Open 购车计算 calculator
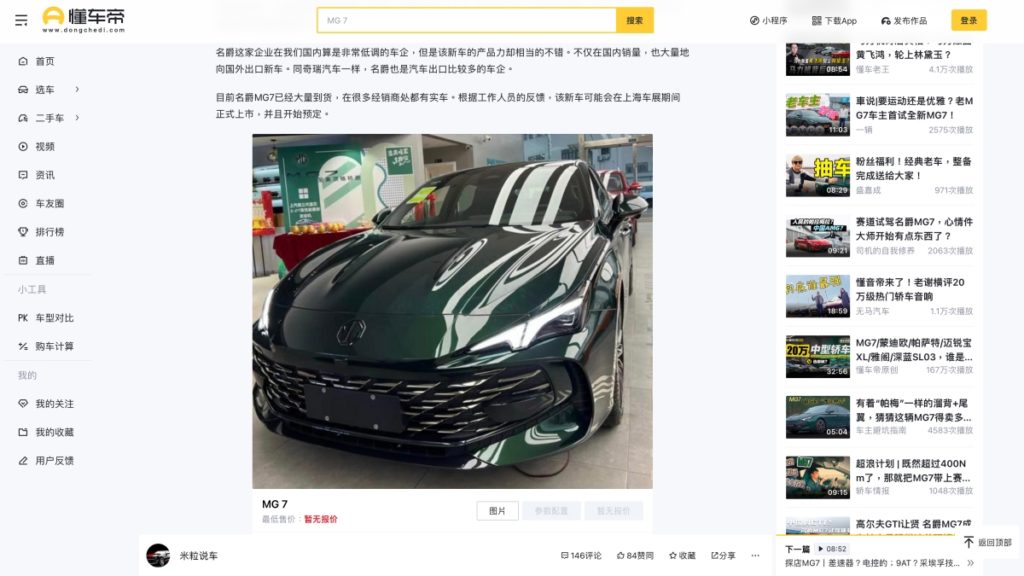The width and height of the screenshot is (1024, 576). 46,346
